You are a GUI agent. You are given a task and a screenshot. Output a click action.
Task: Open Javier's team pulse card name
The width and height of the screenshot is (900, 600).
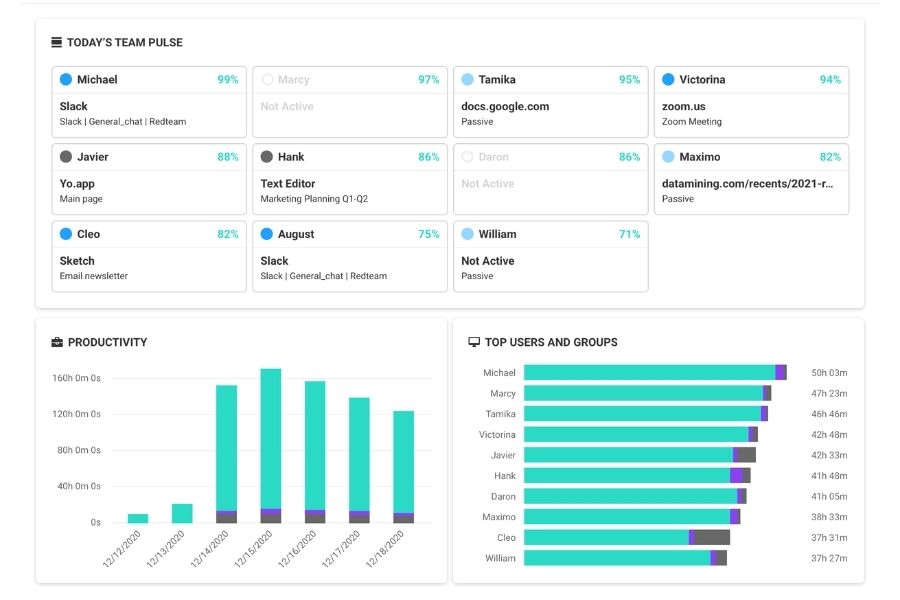point(92,157)
